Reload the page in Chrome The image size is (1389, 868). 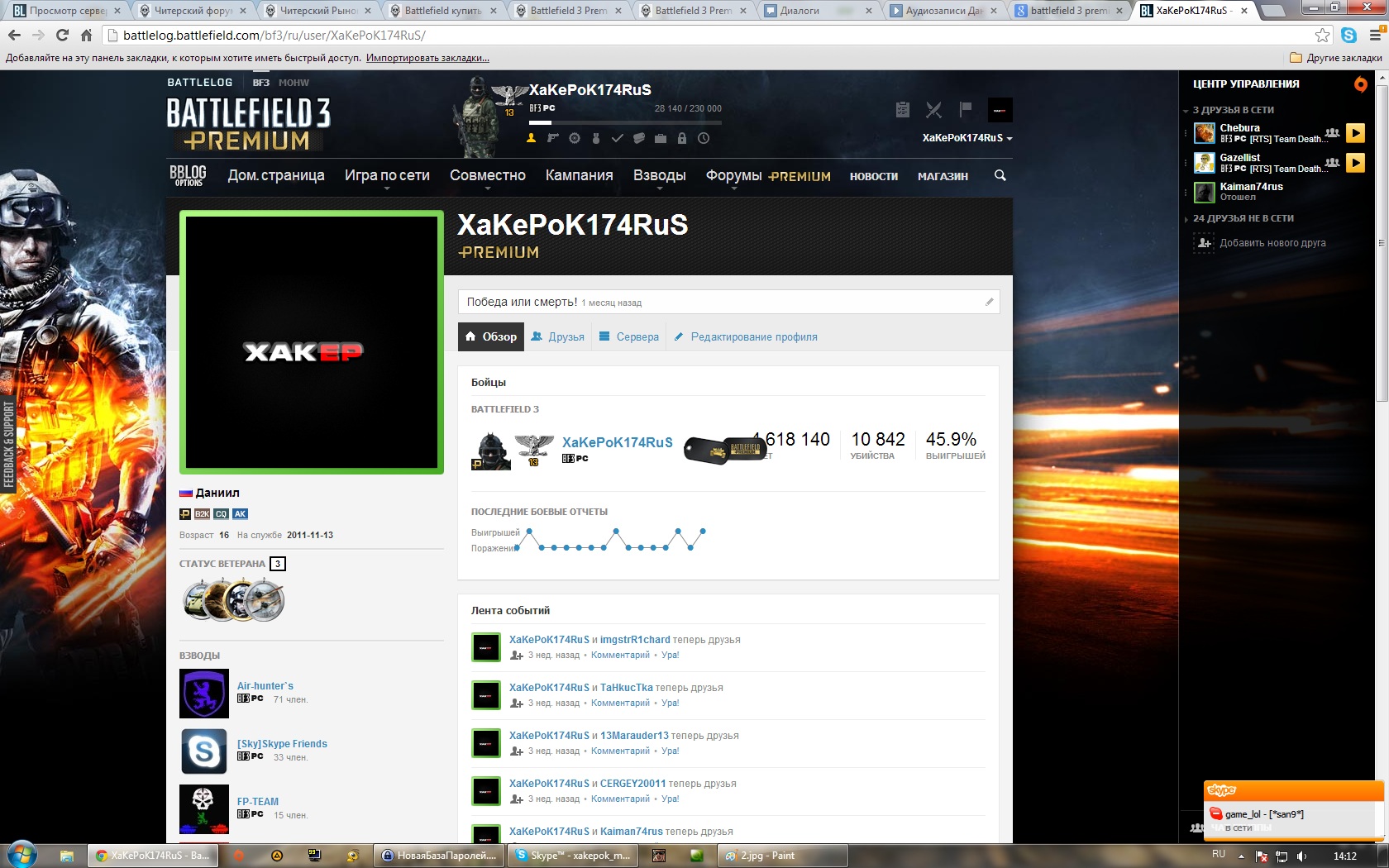62,35
